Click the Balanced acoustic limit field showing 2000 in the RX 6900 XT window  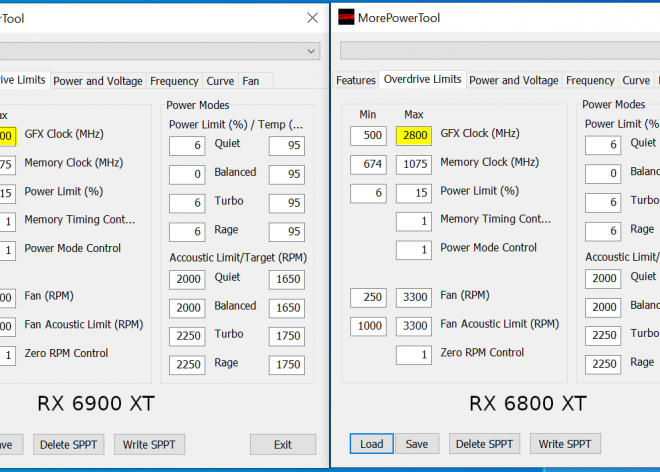pos(187,308)
